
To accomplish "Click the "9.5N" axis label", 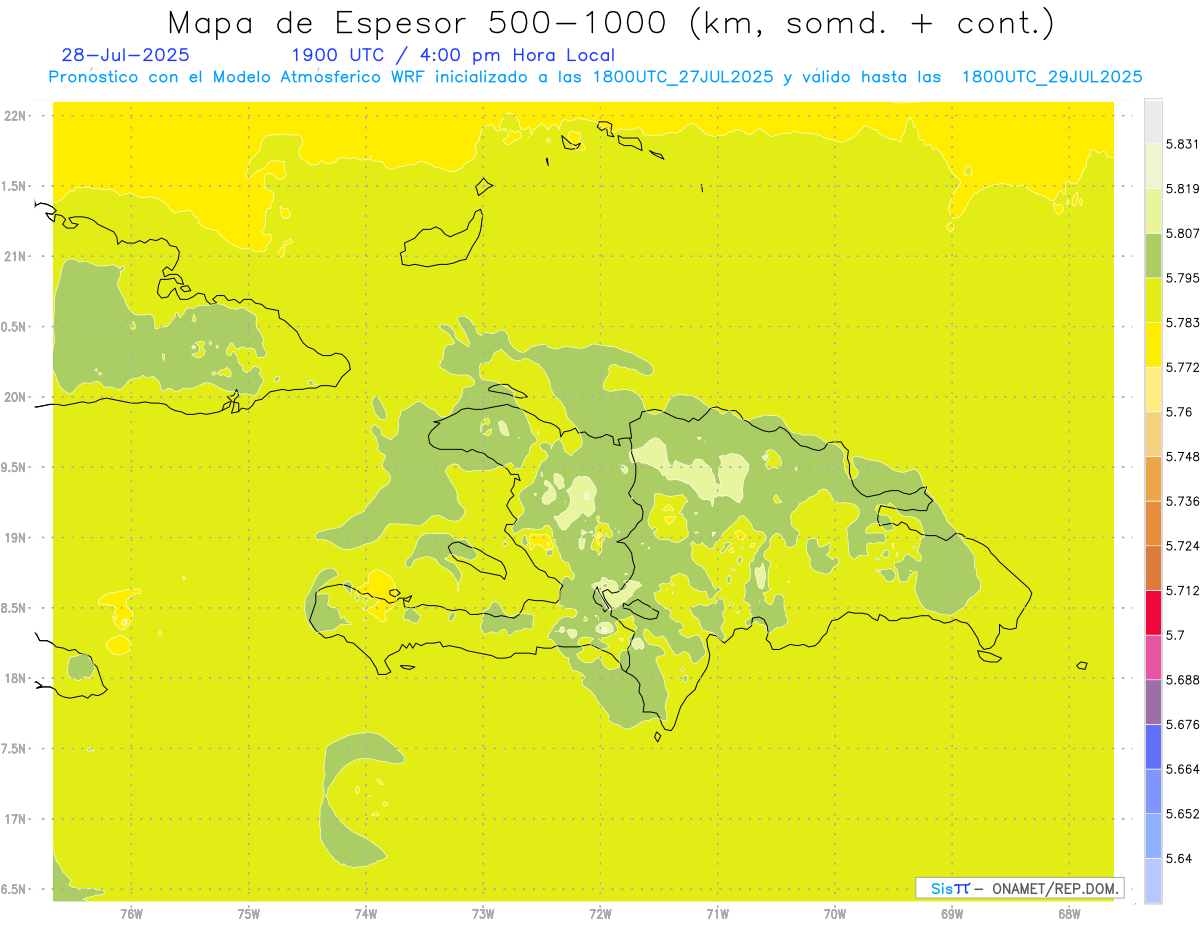I will 15,468.
